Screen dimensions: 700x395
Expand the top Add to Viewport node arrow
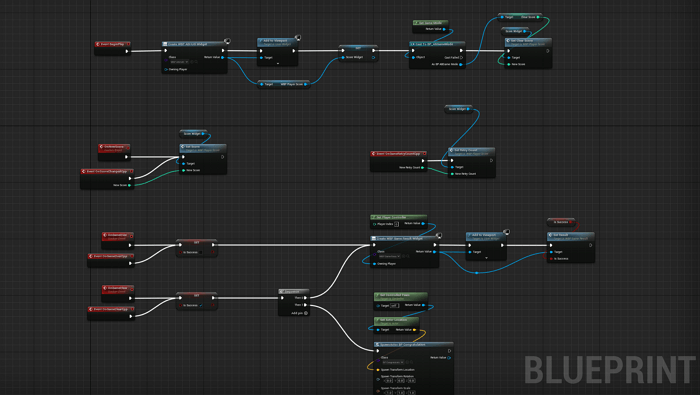point(278,64)
